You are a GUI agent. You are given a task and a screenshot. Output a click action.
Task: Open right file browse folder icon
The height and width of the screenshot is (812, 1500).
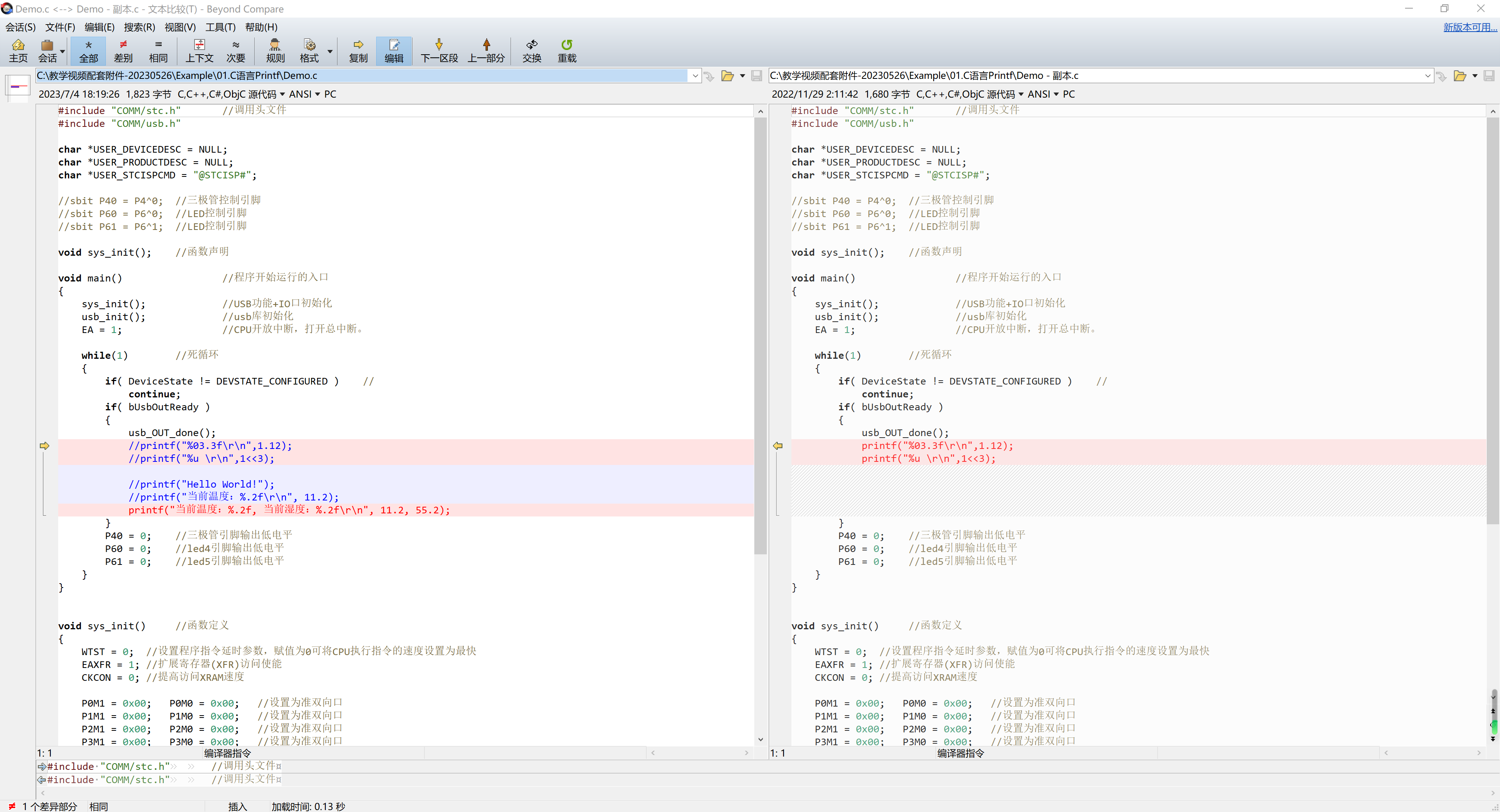pyautogui.click(x=1460, y=76)
